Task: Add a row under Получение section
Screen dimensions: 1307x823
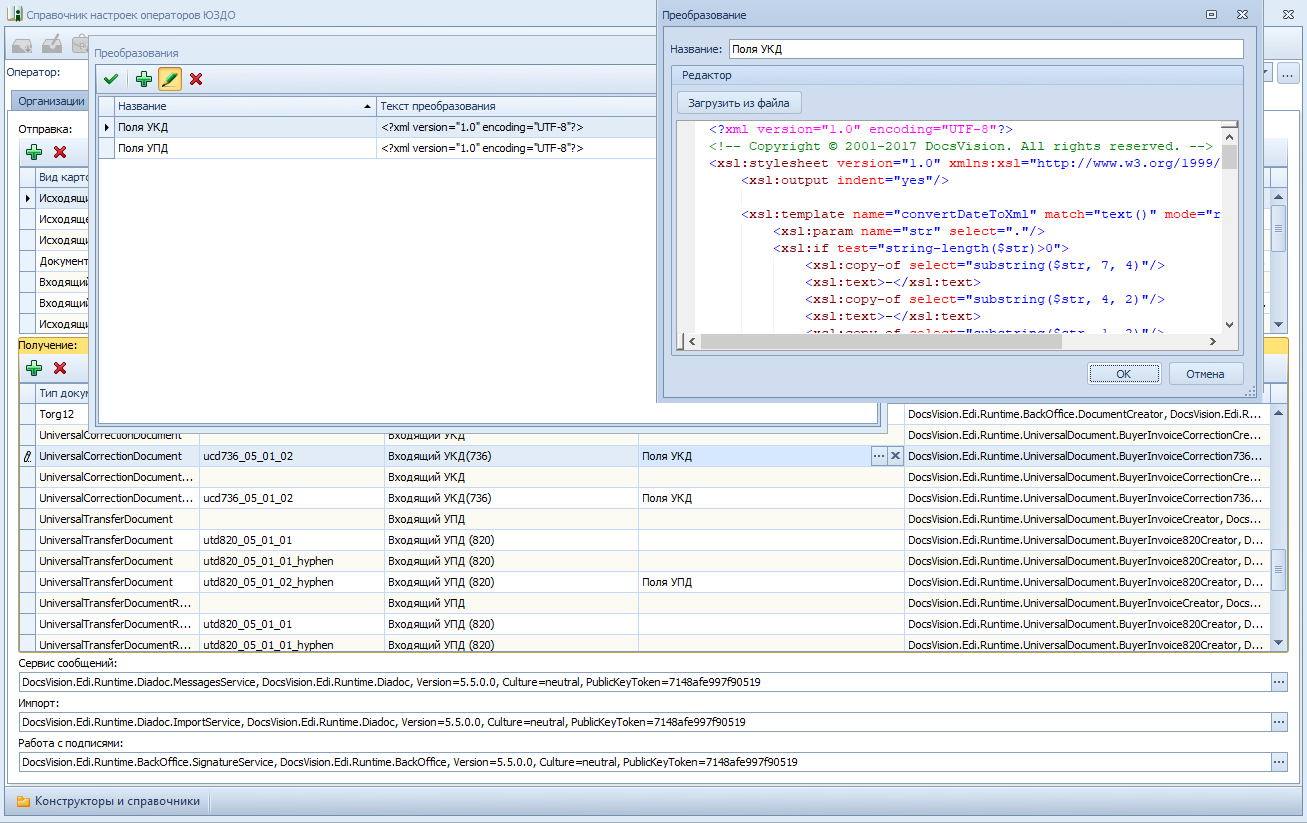Action: (34, 368)
